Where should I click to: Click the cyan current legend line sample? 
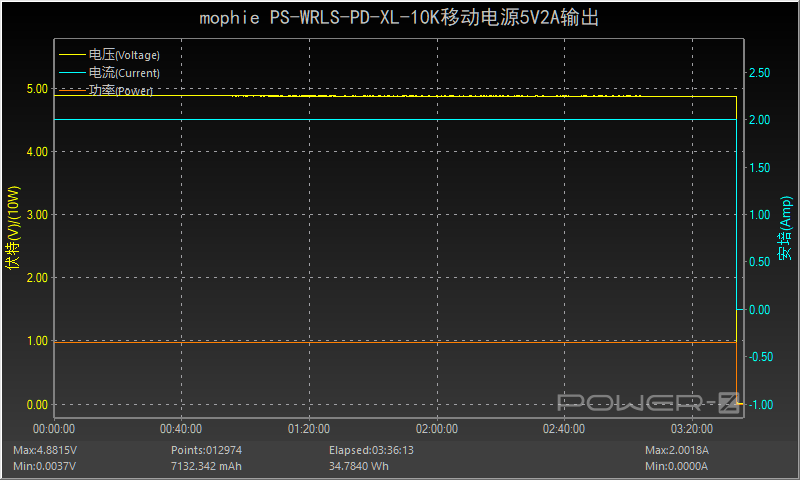point(72,73)
